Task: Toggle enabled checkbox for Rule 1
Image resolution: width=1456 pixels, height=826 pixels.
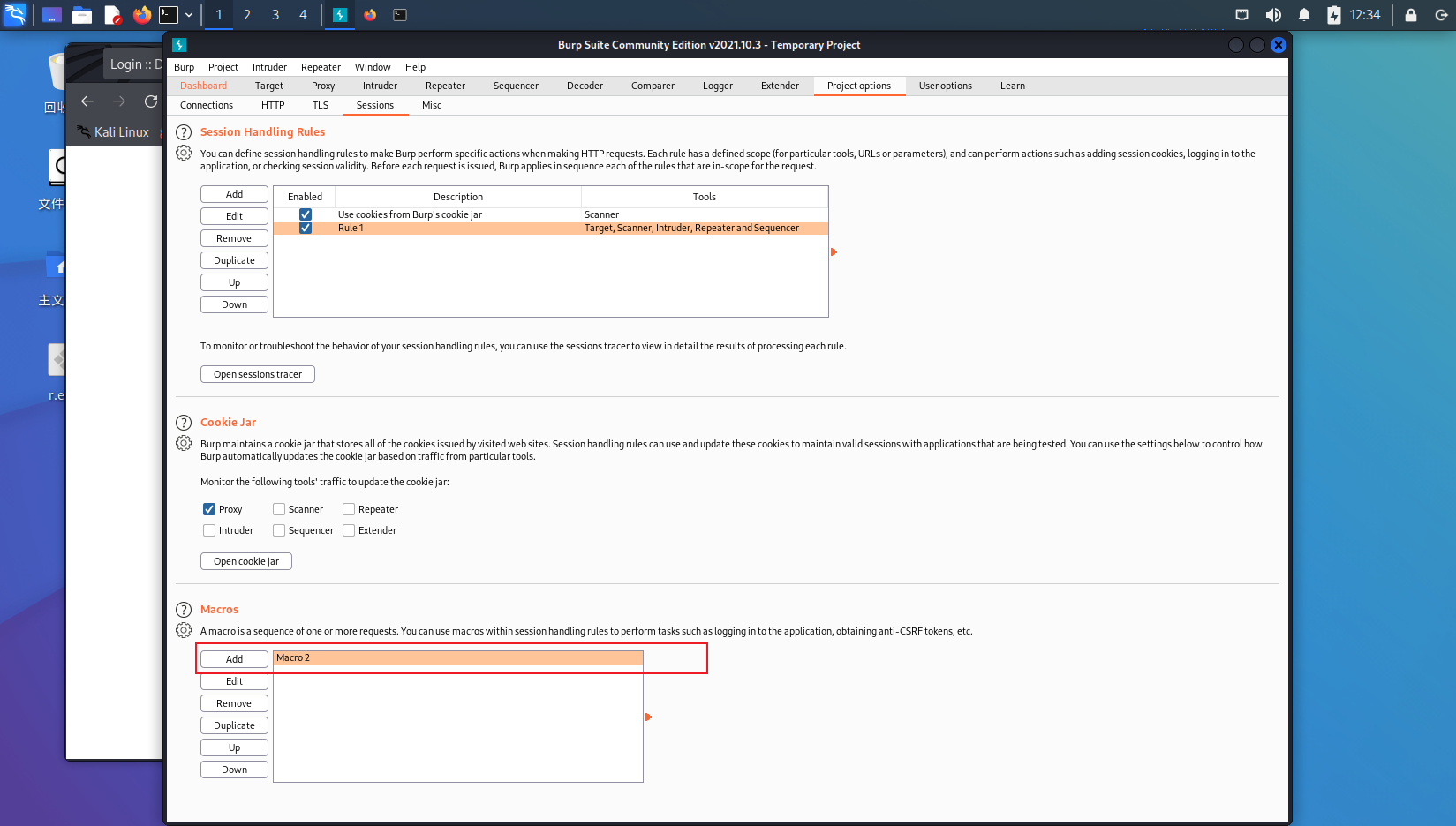Action: (x=306, y=228)
